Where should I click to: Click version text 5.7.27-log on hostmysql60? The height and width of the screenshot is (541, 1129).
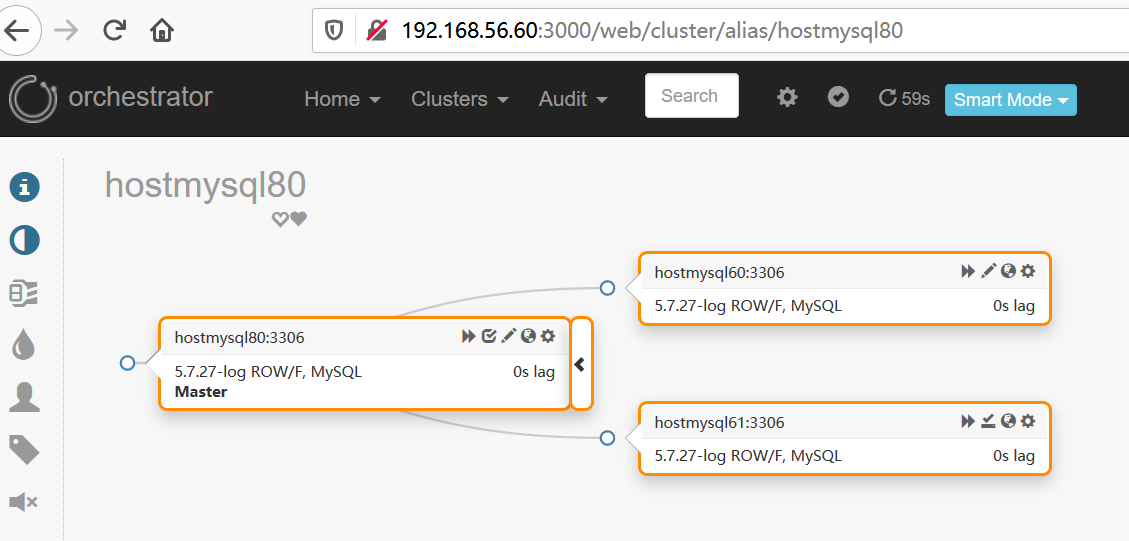(x=691, y=305)
